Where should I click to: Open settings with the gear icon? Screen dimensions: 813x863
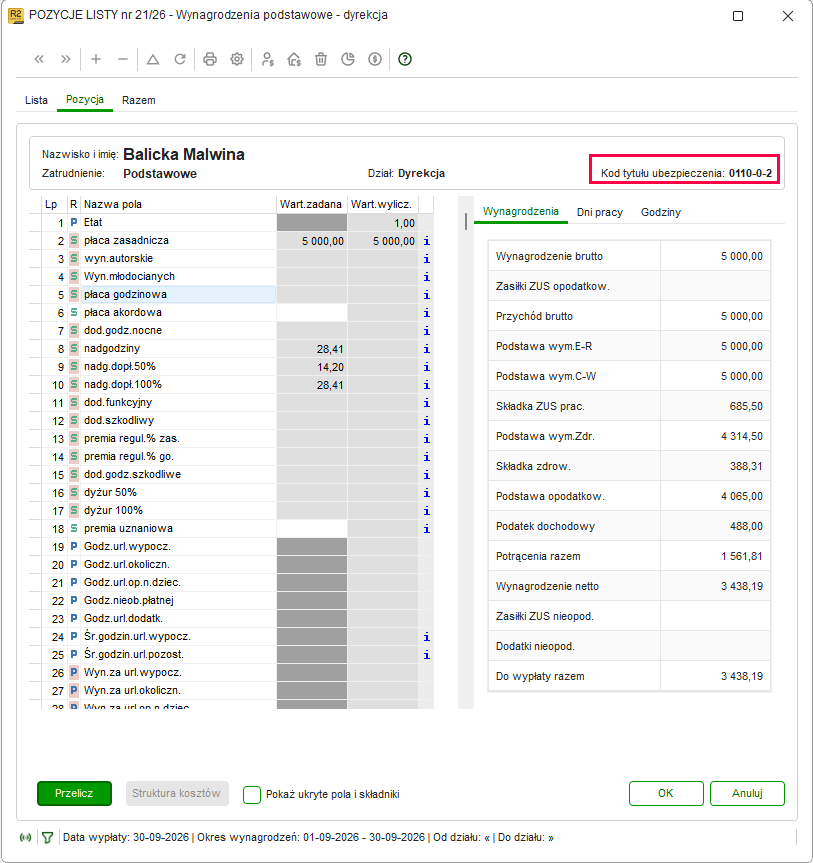click(237, 59)
